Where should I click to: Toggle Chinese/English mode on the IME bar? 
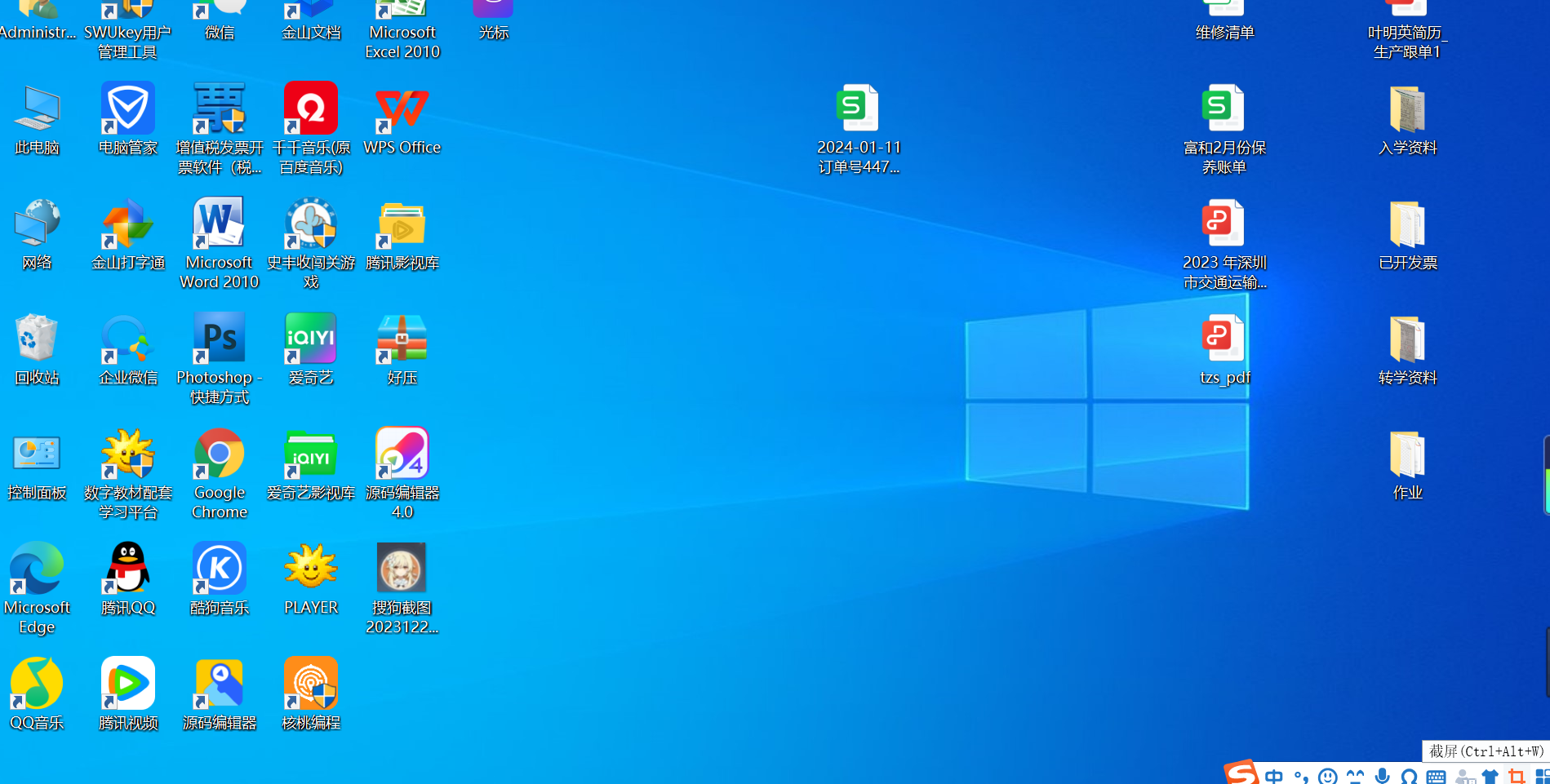click(1274, 777)
